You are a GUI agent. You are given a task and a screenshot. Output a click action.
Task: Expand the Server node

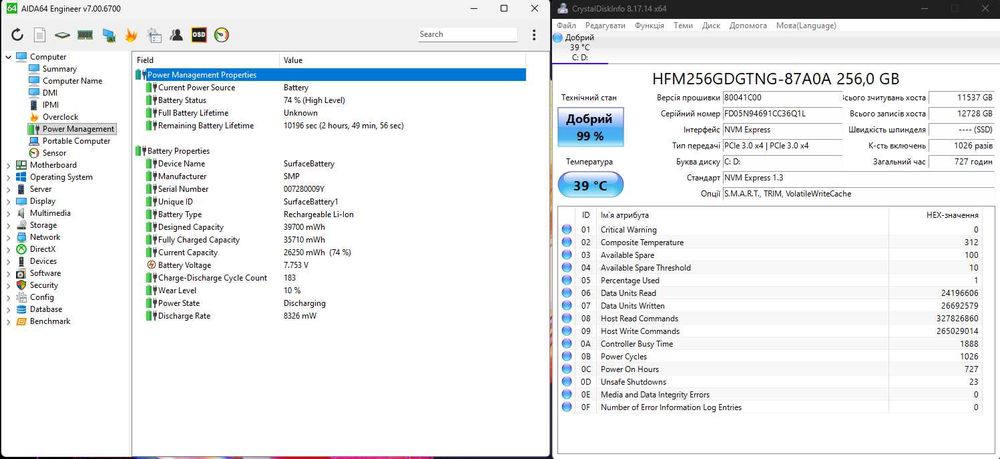8,189
